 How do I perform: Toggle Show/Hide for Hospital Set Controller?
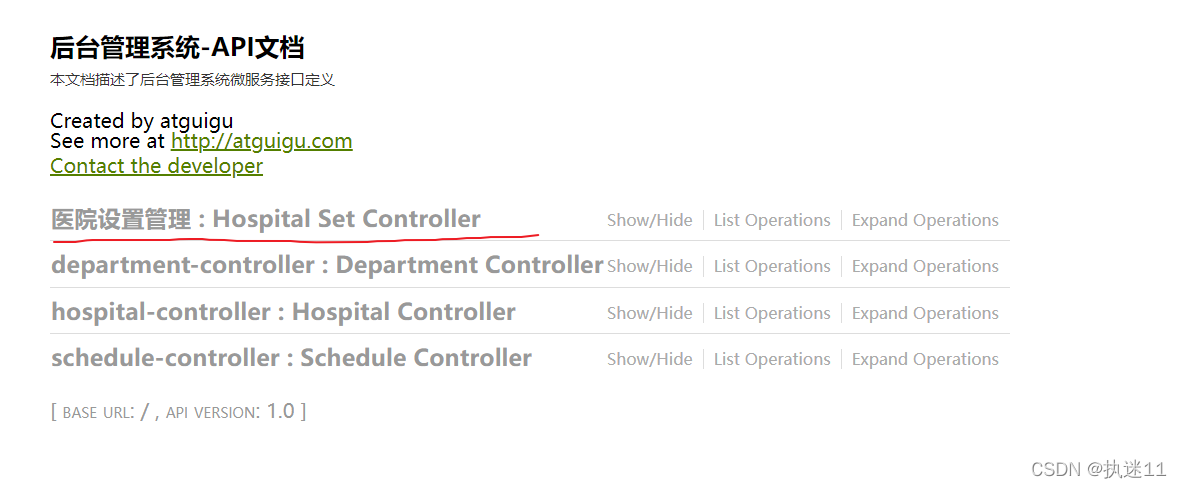pos(649,220)
